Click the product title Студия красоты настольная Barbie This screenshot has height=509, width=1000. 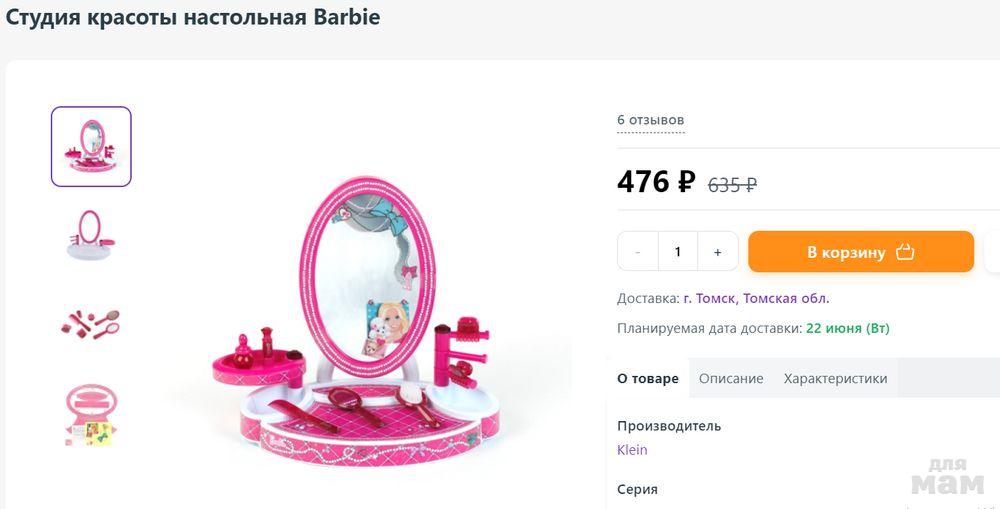193,18
